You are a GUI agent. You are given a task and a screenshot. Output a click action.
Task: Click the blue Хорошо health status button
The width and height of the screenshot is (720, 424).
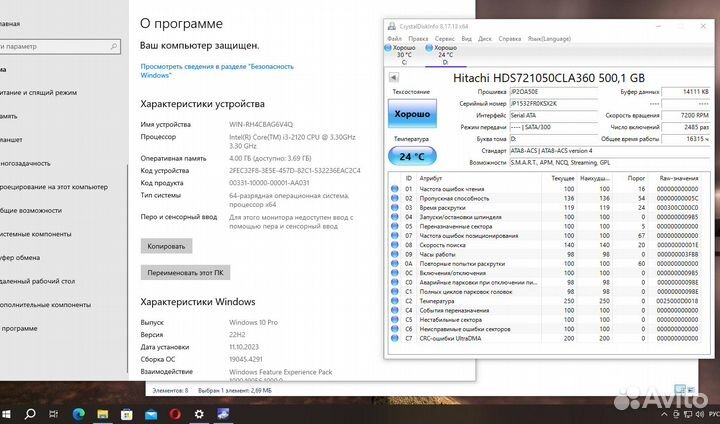click(x=412, y=113)
